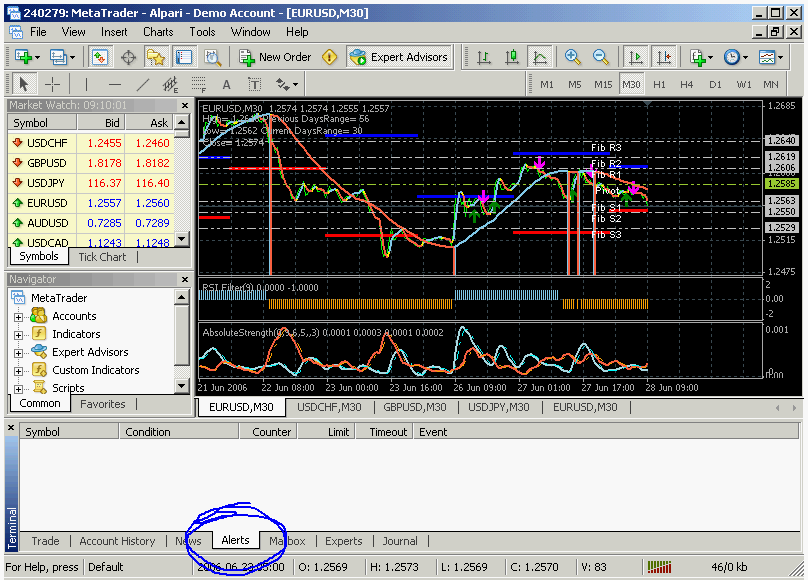Toggle the Terminal window button
Image resolution: width=808 pixels, height=580 pixels.
(184, 57)
